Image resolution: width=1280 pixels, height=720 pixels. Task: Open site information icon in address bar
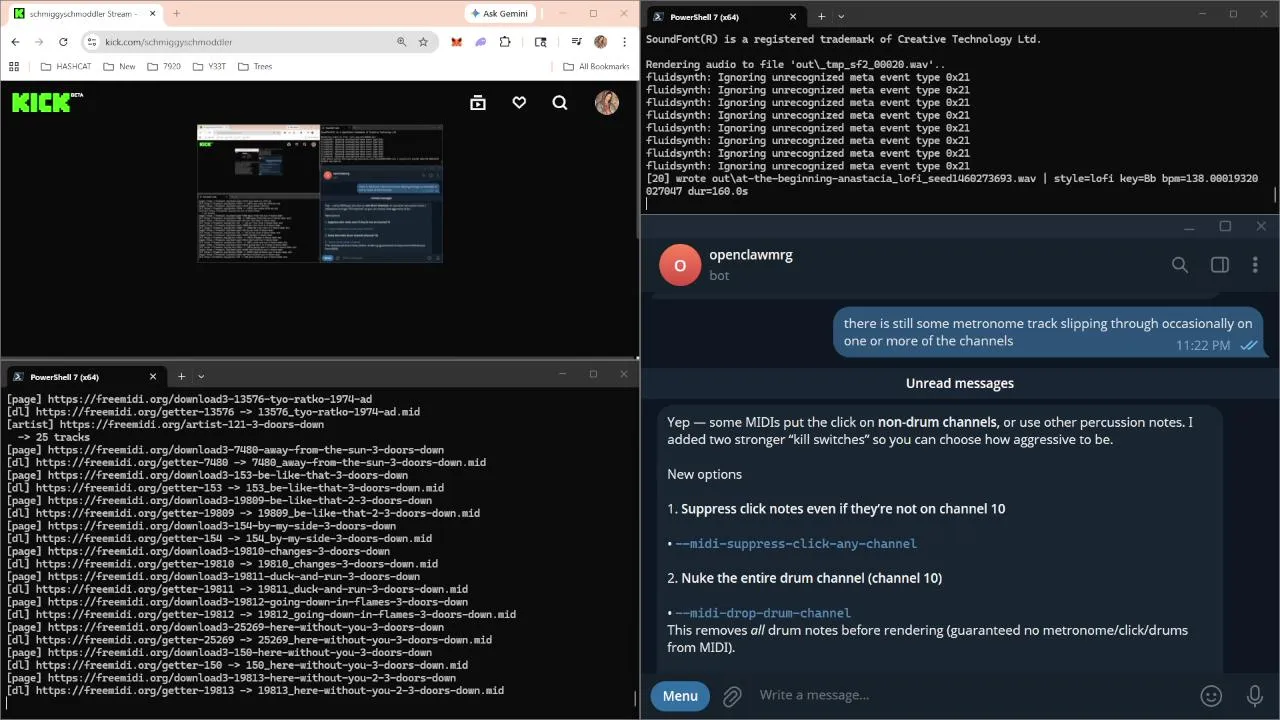(x=91, y=42)
